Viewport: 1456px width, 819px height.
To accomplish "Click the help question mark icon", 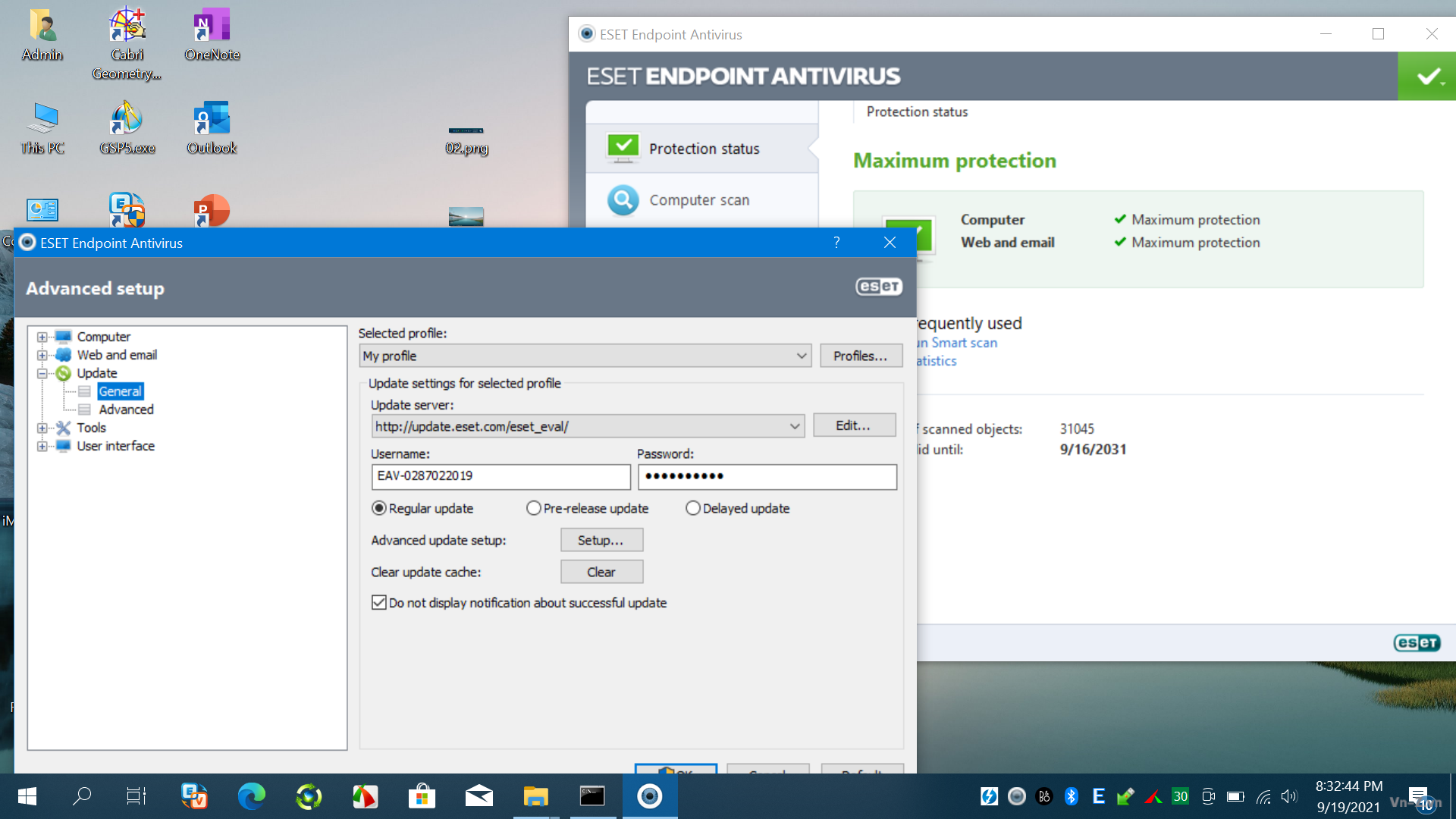I will [836, 242].
